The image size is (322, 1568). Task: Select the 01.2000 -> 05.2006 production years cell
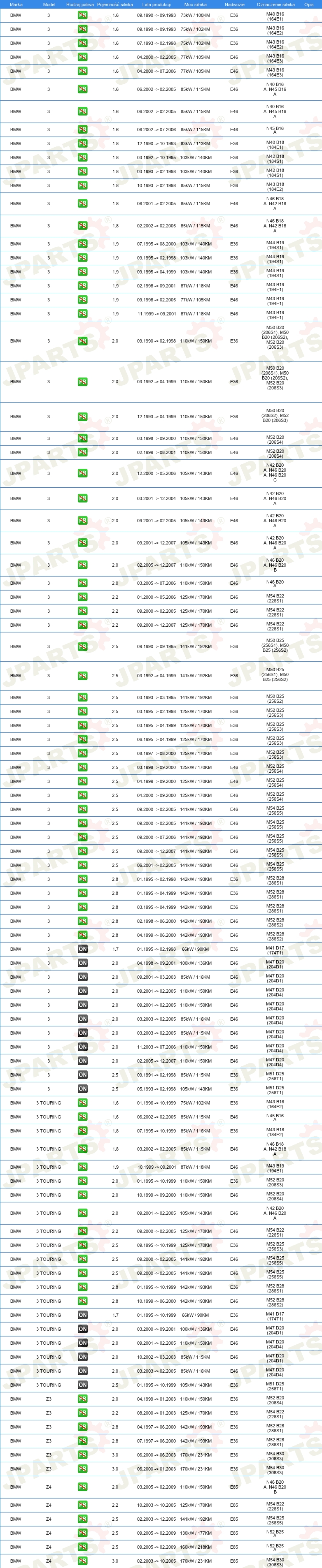[x=156, y=597]
